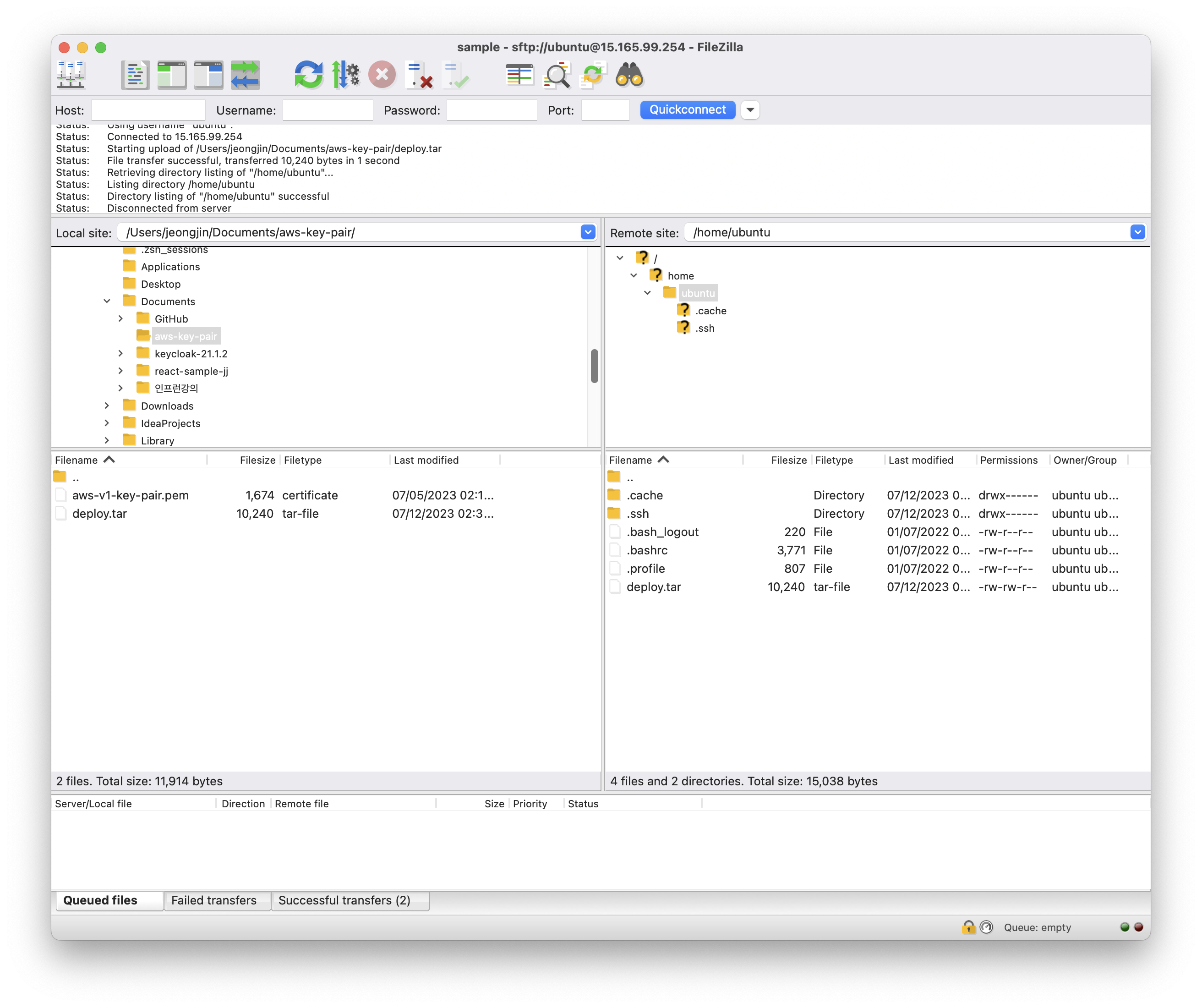Image resolution: width=1202 pixels, height=1008 pixels.
Task: Sort remote files by Owner/Group column
Action: [x=1088, y=460]
